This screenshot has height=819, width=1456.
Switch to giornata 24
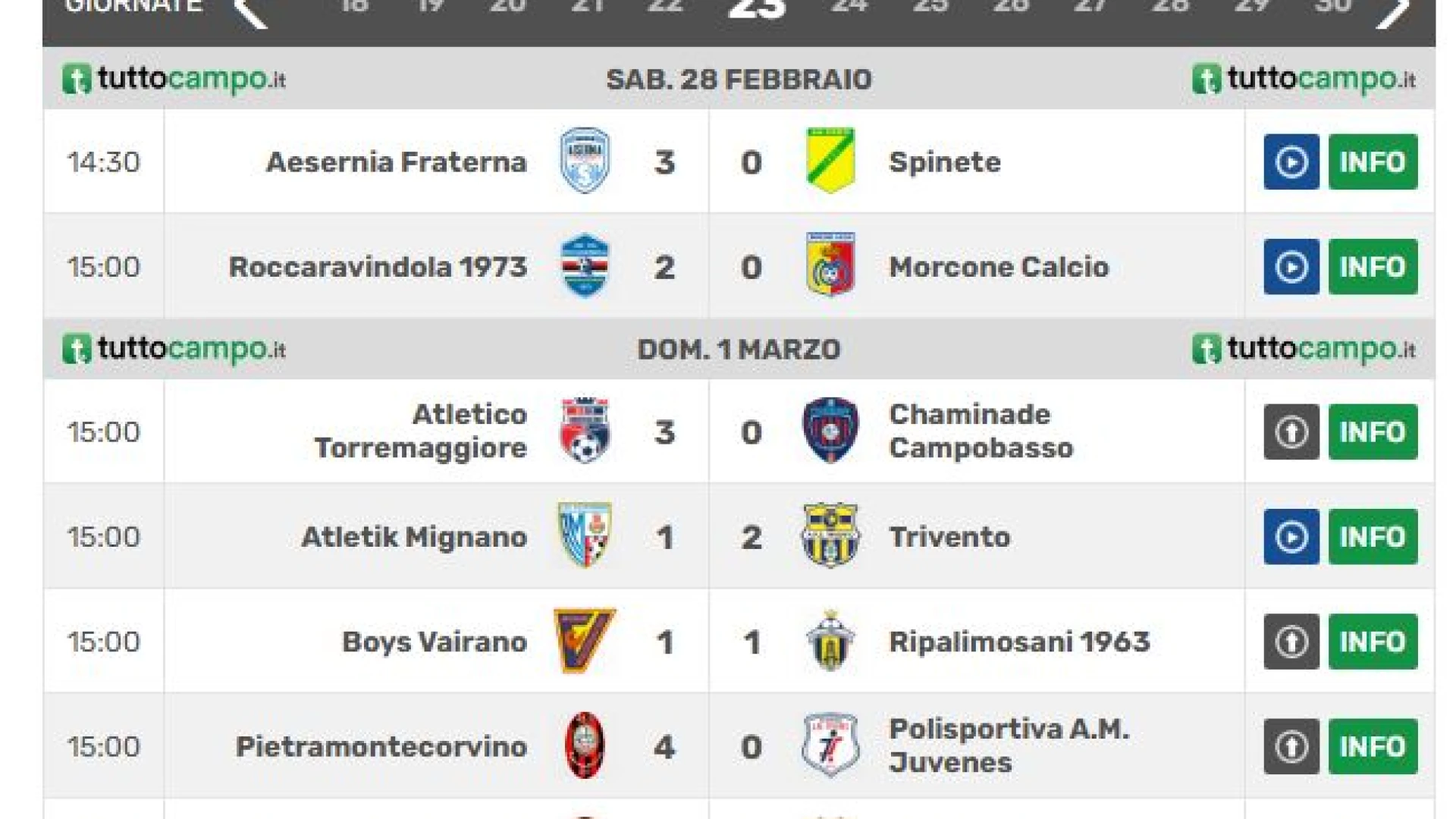849,8
